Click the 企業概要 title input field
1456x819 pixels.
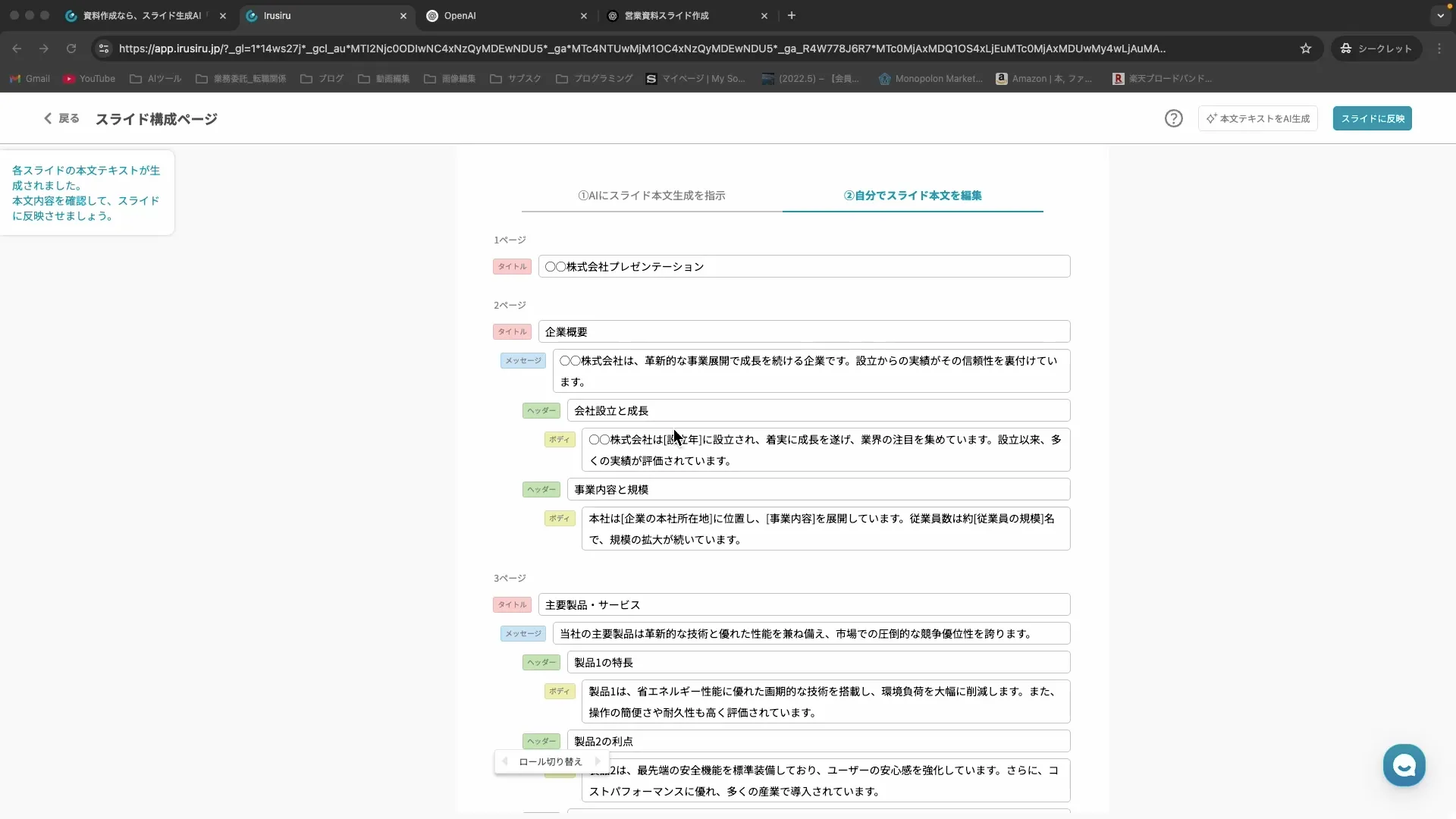(804, 331)
